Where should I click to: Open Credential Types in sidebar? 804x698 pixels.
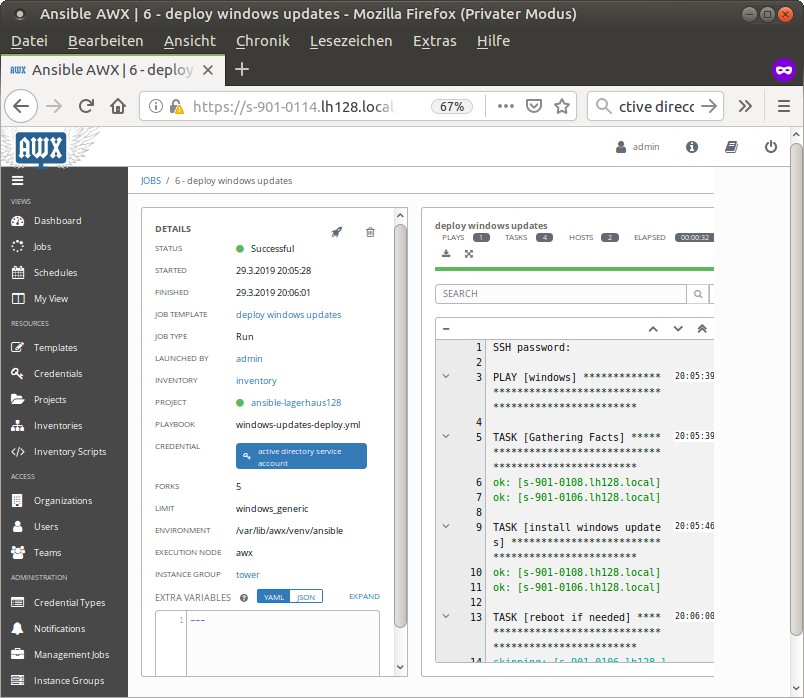(69, 603)
